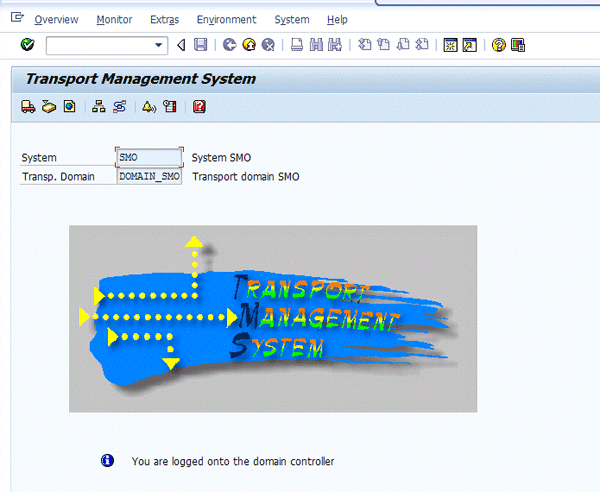Screen dimensions: 600x492
Task: Open the Transport Routes hierarchy icon
Action: pos(99,106)
